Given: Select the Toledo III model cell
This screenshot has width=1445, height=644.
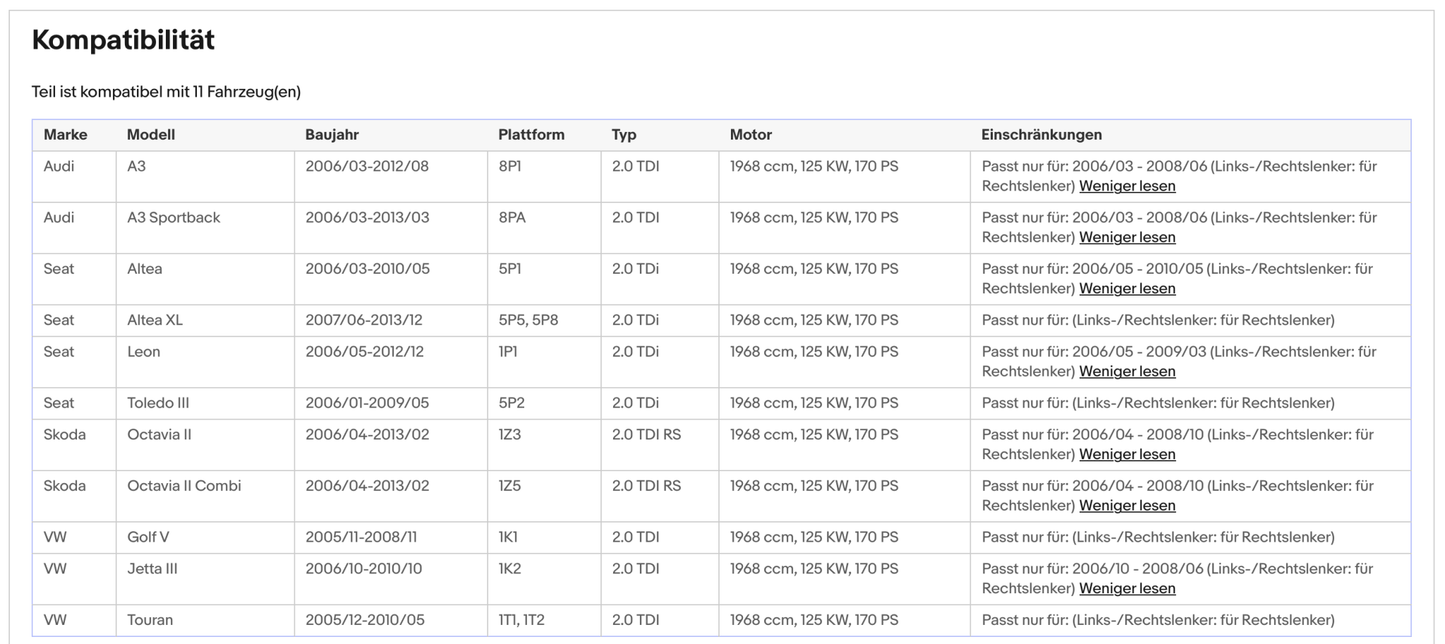Looking at the screenshot, I should 158,403.
